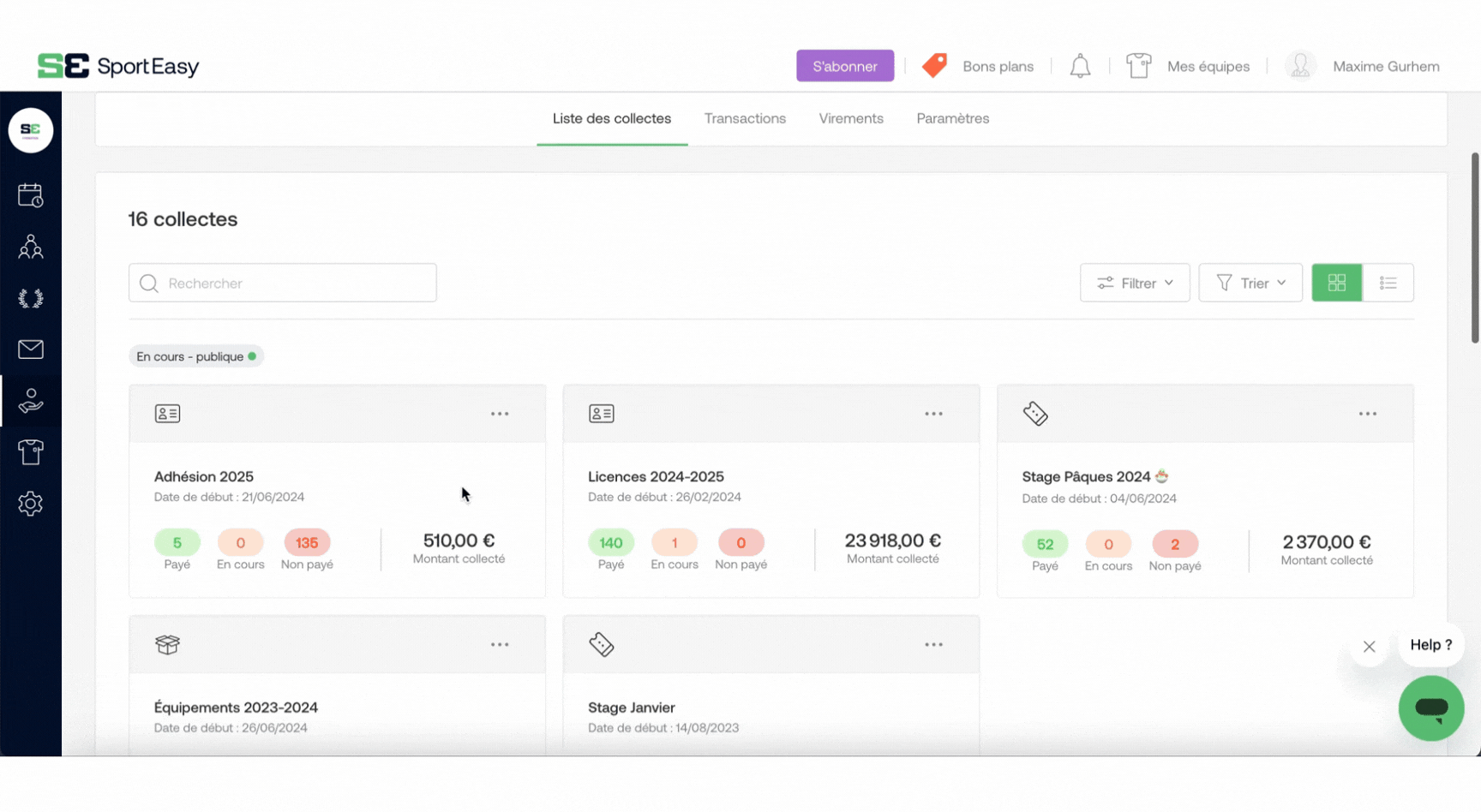Open Équipements 2023-2024 collection title
Viewport: 1481px width, 812px height.
236,708
